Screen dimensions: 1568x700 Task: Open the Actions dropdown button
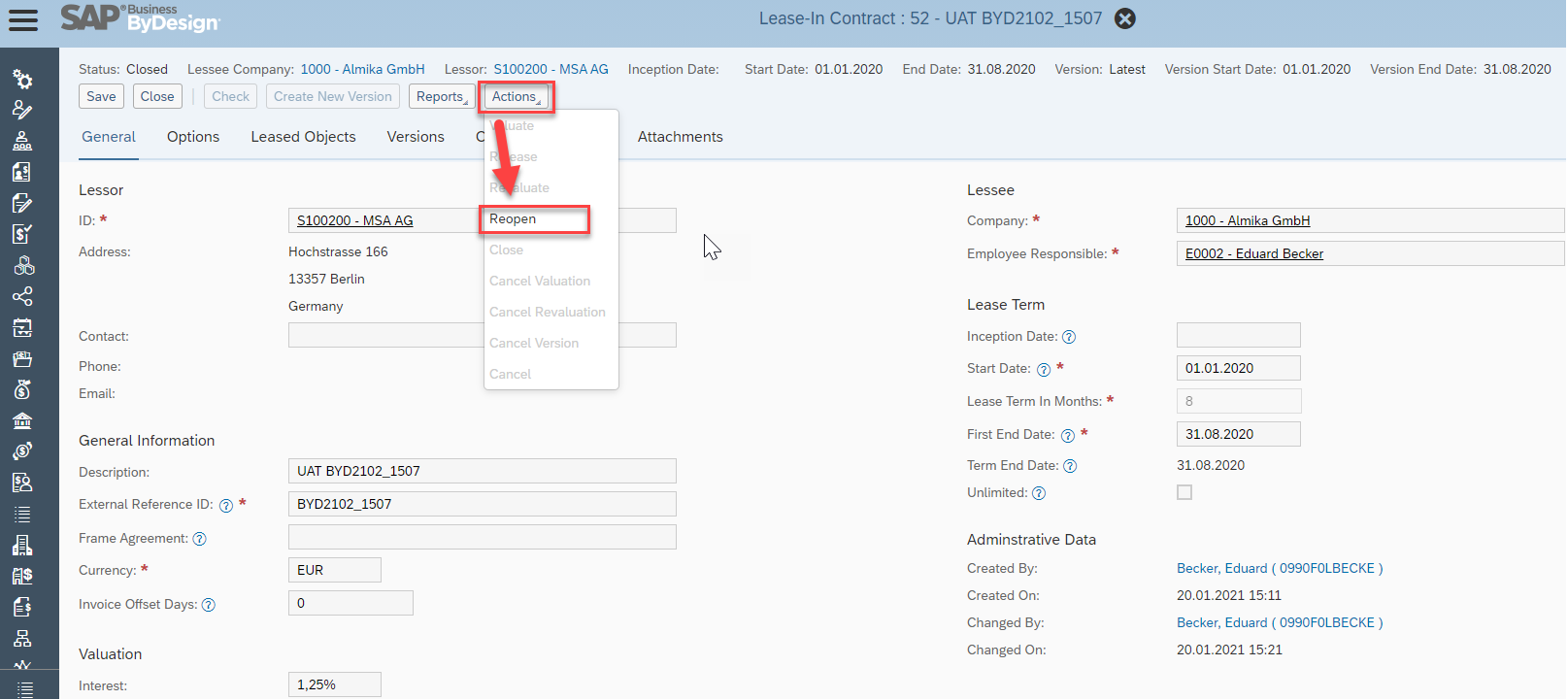pos(516,96)
